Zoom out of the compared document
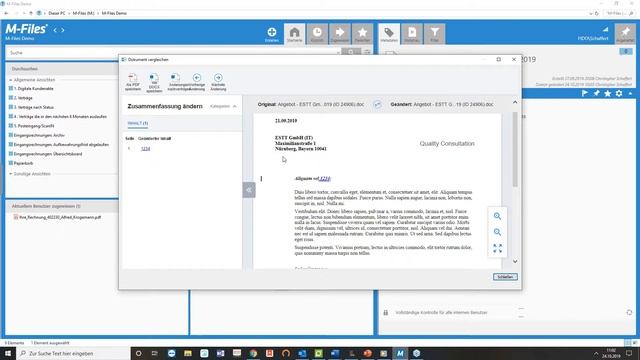This screenshot has width=640, height=360. tap(497, 232)
